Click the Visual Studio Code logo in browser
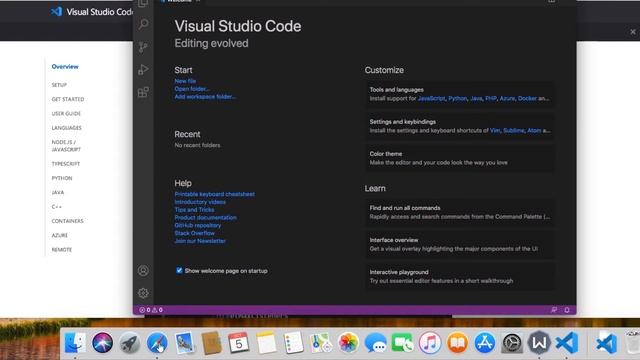 click(x=56, y=12)
